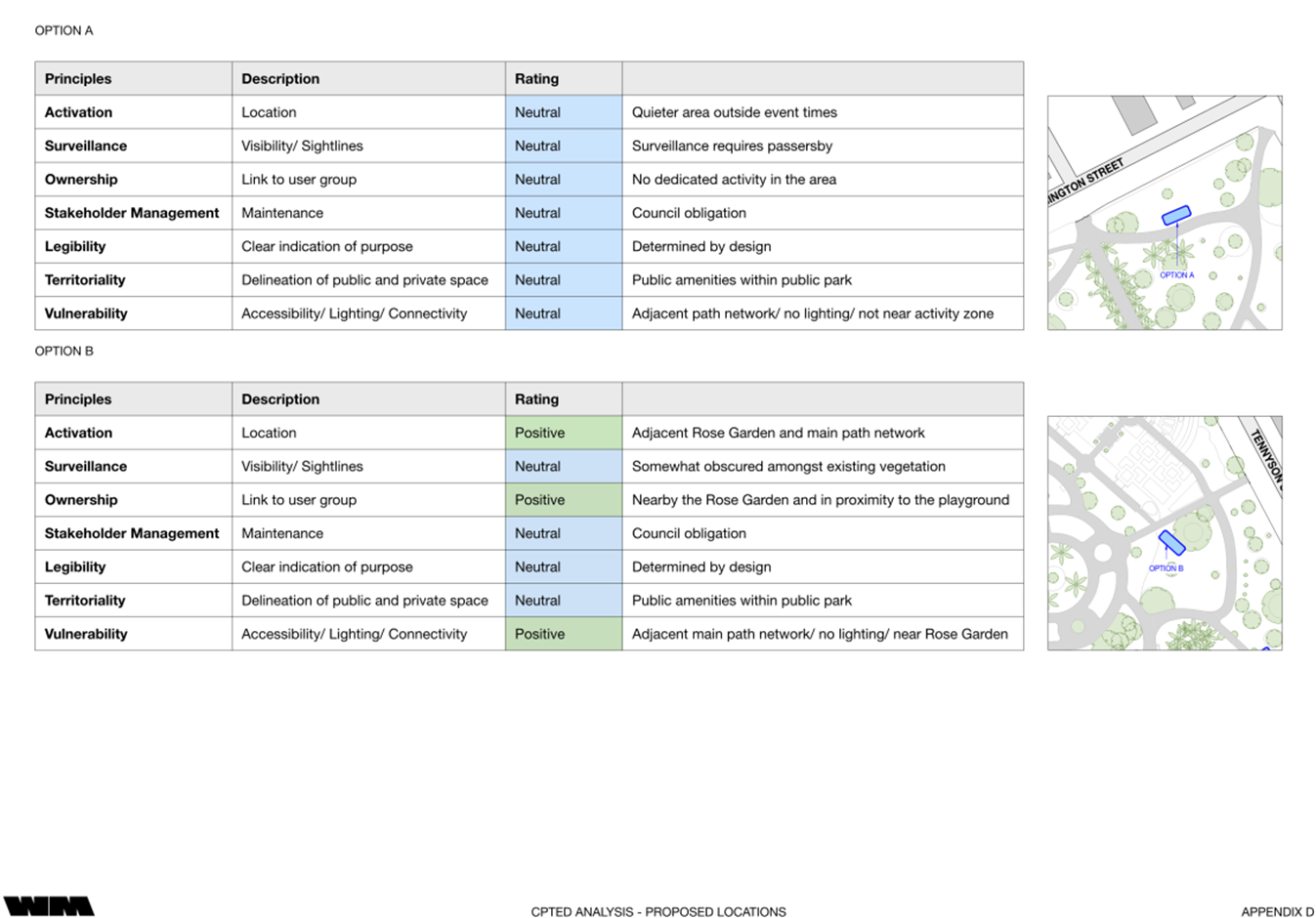Click the APPENDIX D footer label
The image size is (1316, 918).
pos(1277,911)
